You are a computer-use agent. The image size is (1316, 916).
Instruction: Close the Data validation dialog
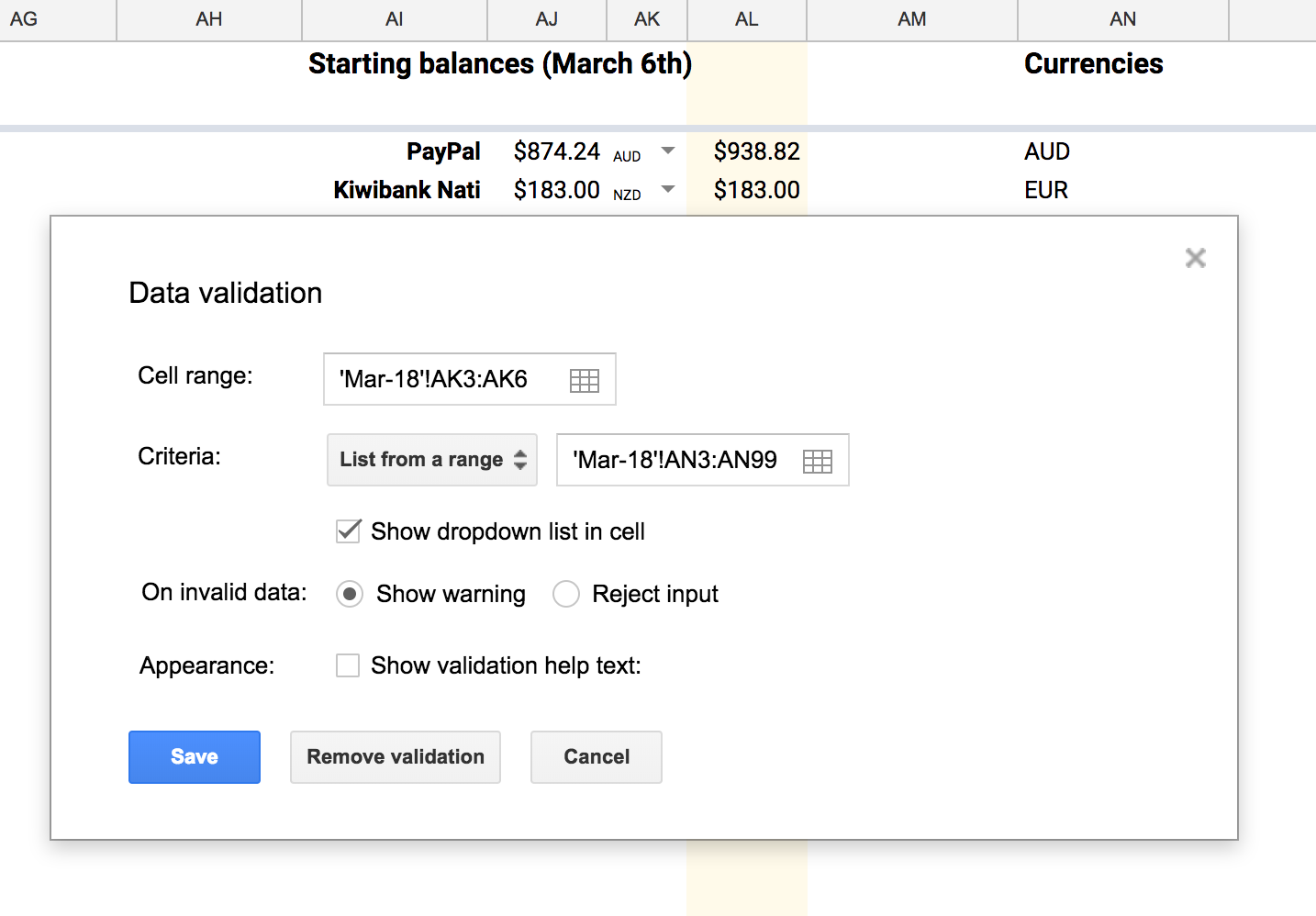pyautogui.click(x=1195, y=258)
